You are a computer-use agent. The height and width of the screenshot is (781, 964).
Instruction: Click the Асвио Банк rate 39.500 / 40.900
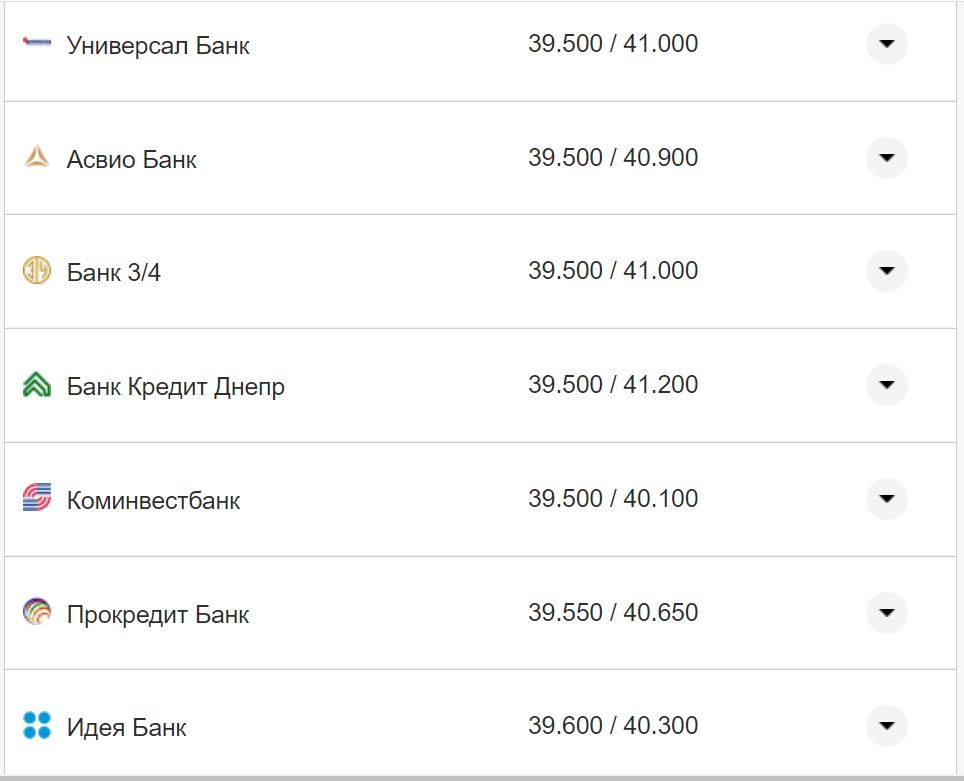613,158
